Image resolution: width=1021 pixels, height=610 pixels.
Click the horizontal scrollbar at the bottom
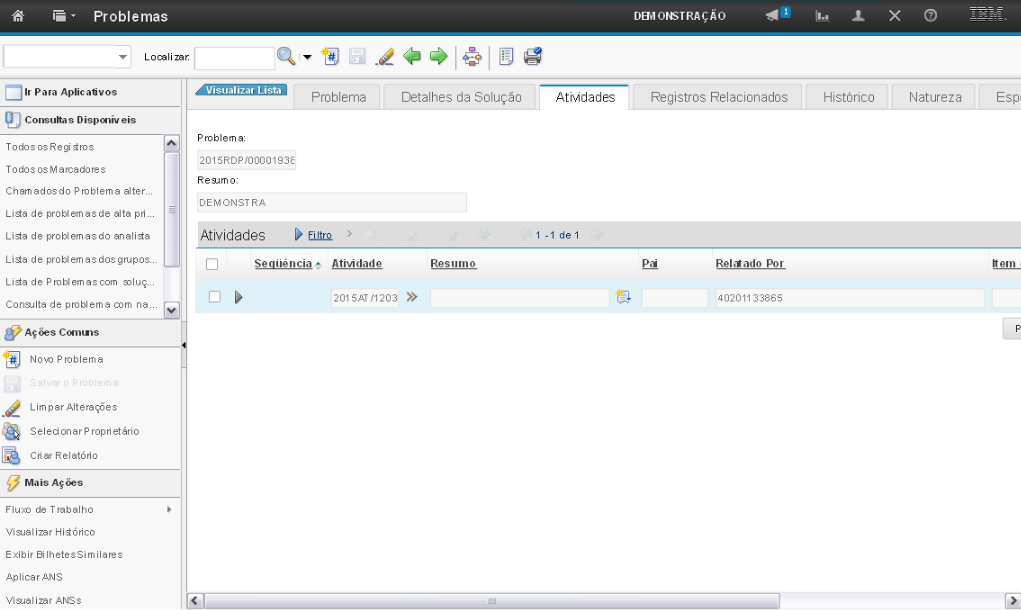point(490,601)
